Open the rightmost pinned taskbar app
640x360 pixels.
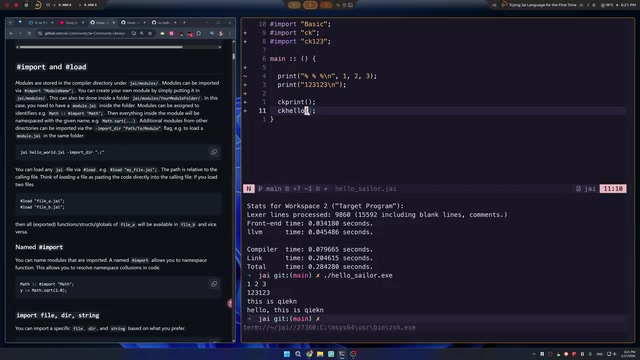[x=353, y=354]
